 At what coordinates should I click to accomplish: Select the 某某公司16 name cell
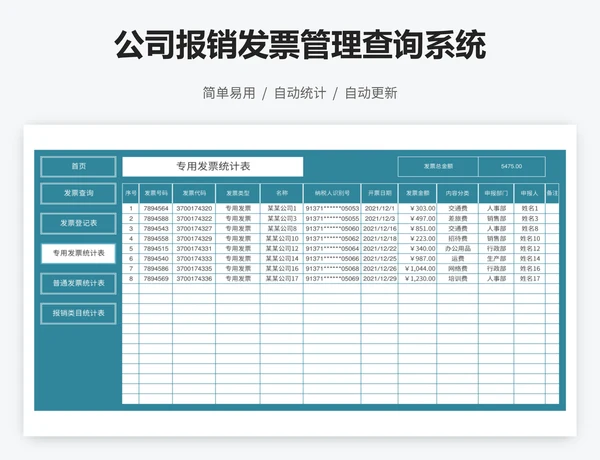point(282,269)
